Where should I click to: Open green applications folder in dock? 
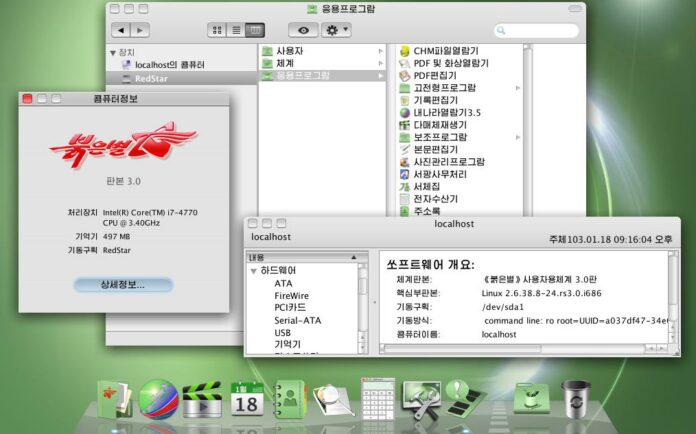point(532,398)
